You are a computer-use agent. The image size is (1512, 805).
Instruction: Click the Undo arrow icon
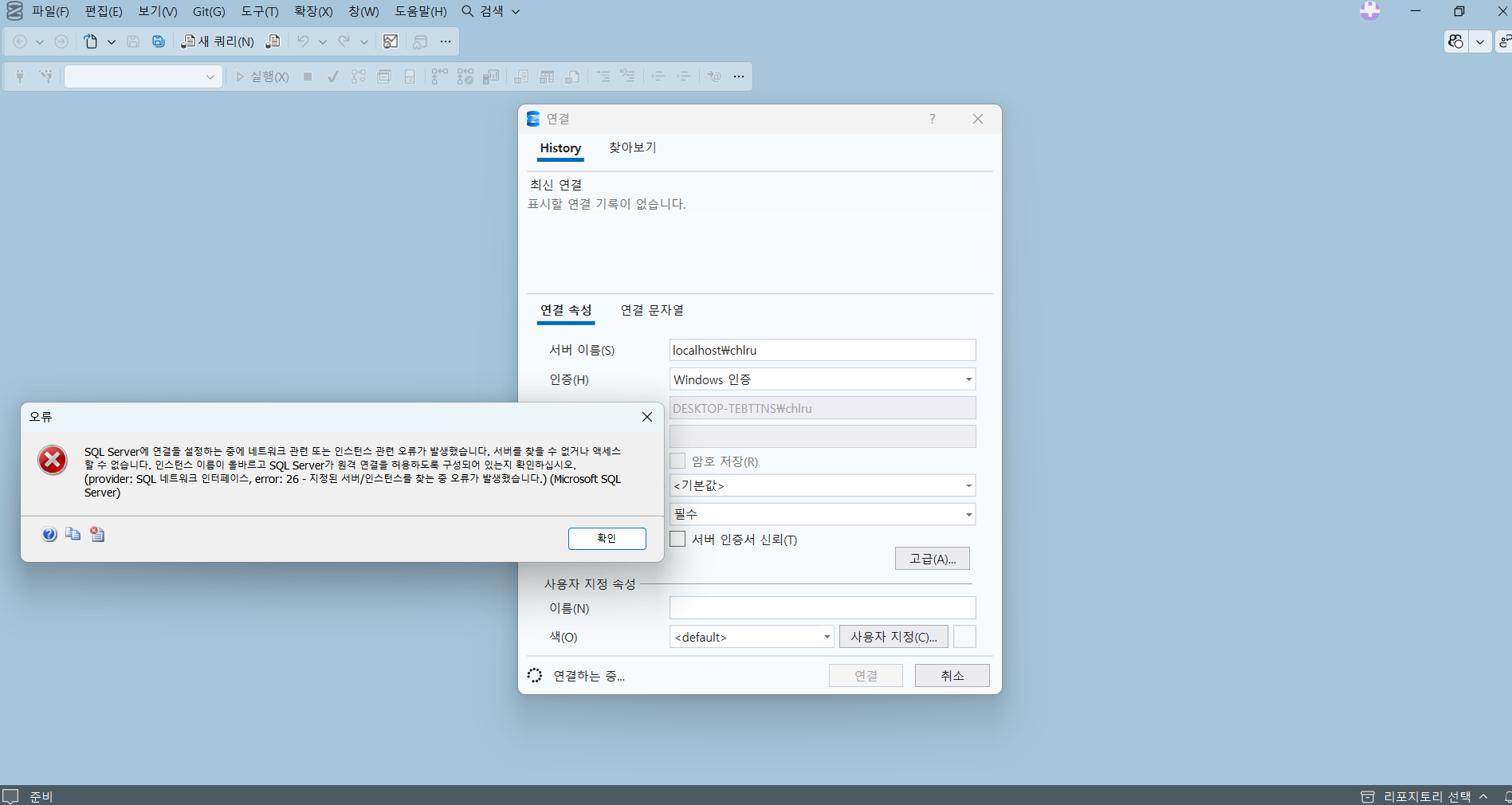pos(303,41)
